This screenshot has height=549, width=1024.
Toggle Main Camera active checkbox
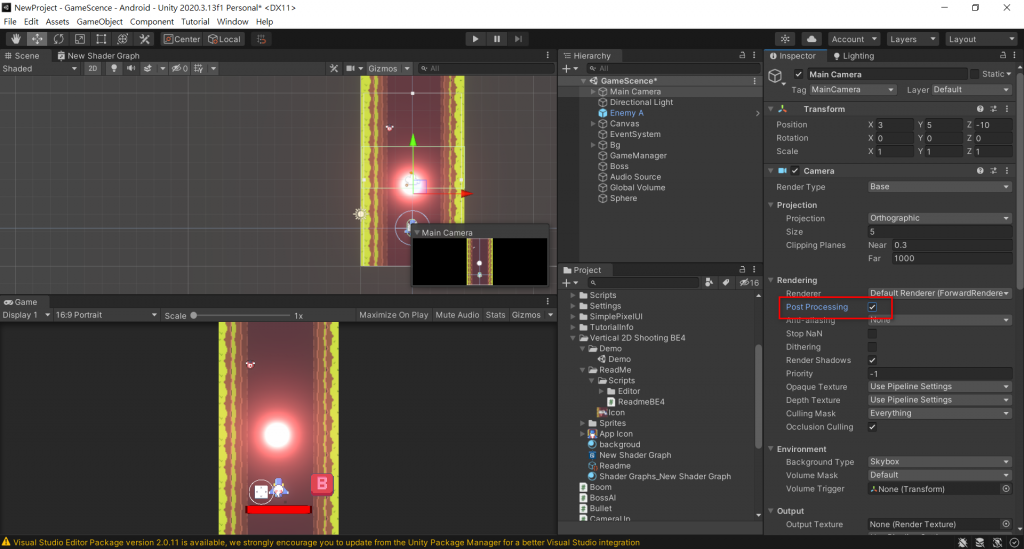click(798, 74)
